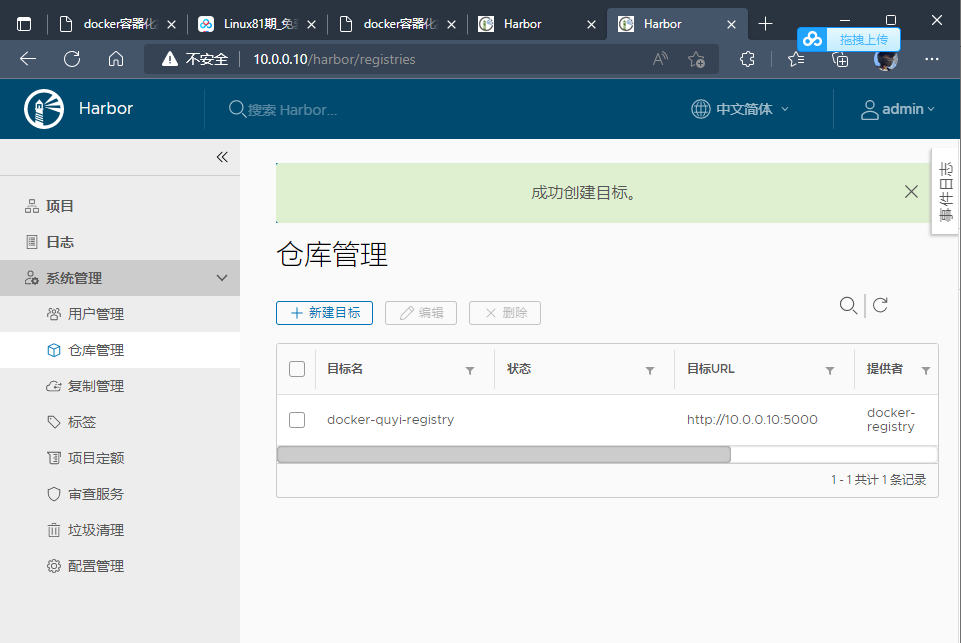
Task: Click the browser profile avatar
Action: click(886, 61)
